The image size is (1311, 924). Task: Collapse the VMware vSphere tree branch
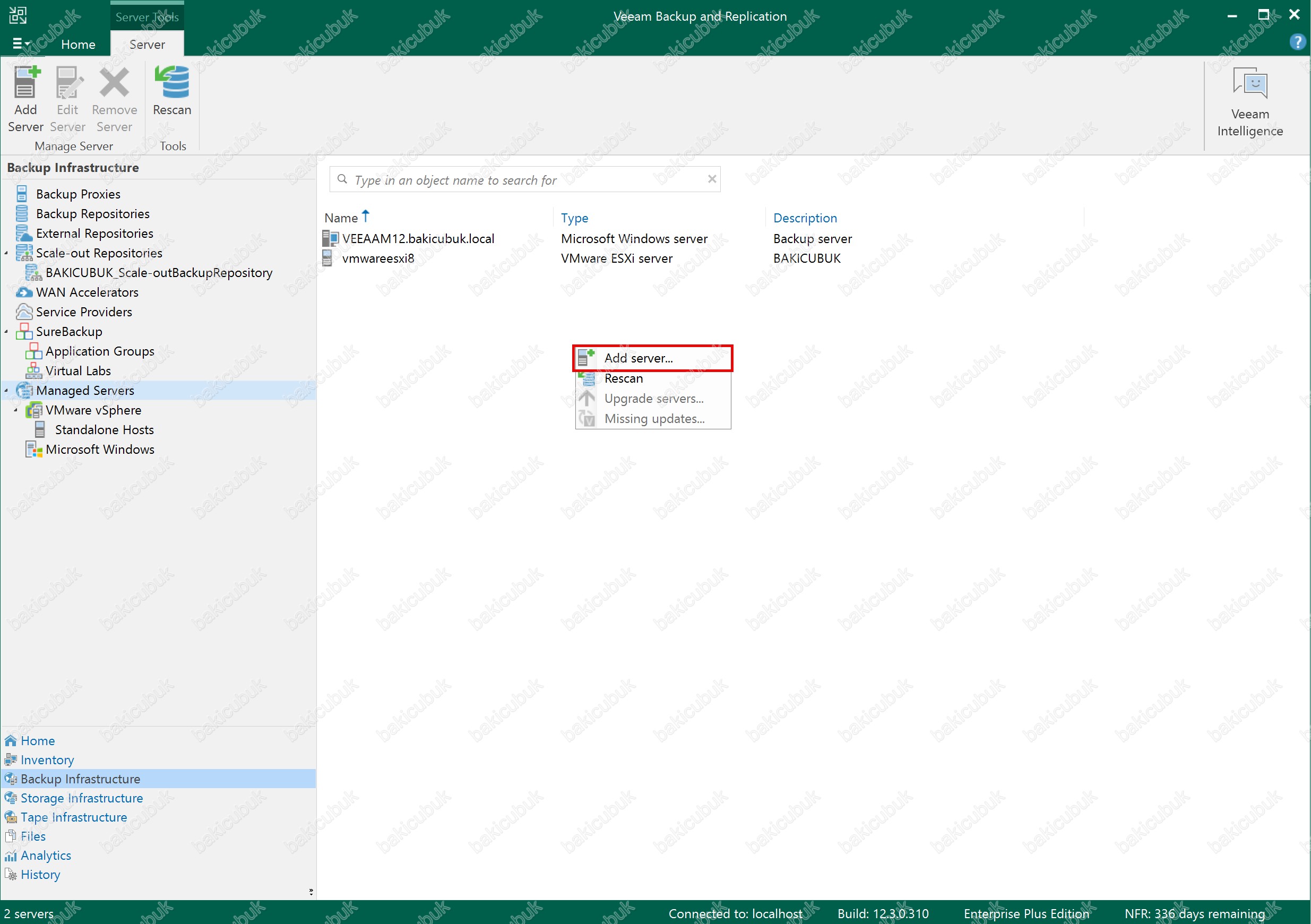click(16, 410)
